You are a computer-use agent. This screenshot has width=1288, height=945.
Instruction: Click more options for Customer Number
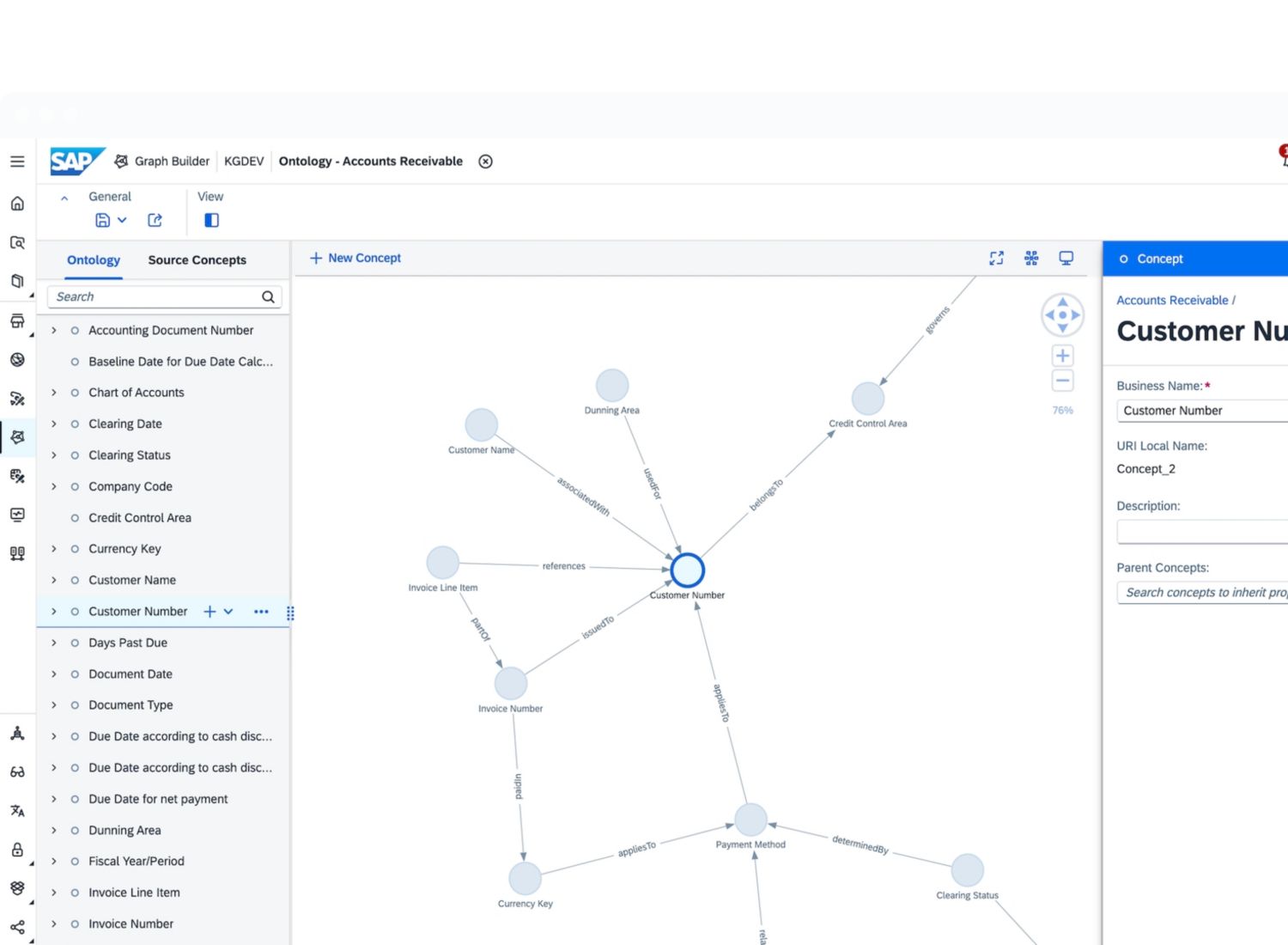(261, 612)
